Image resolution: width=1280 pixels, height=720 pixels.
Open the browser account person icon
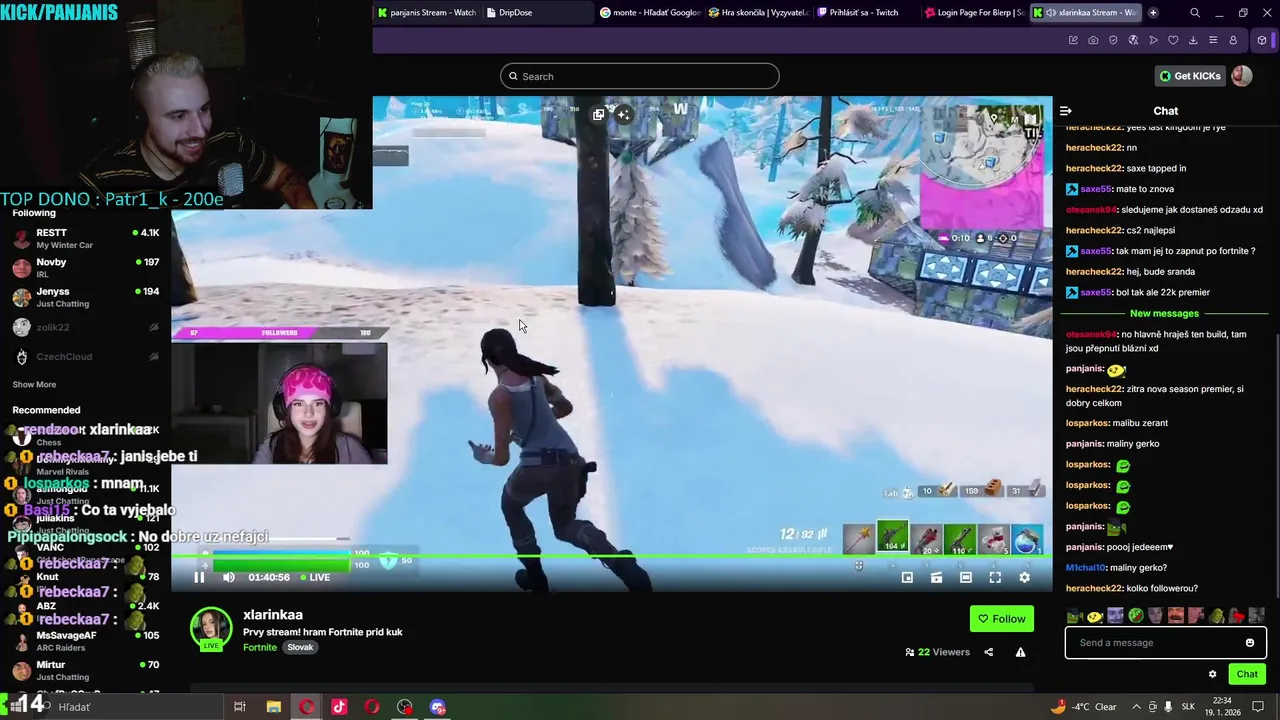[1233, 40]
